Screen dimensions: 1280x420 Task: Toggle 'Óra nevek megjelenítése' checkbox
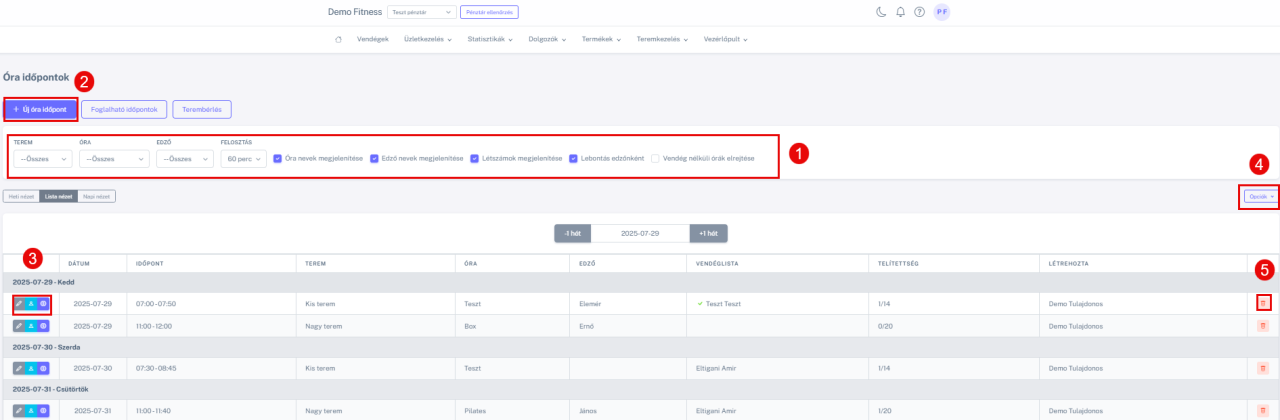[x=278, y=158]
